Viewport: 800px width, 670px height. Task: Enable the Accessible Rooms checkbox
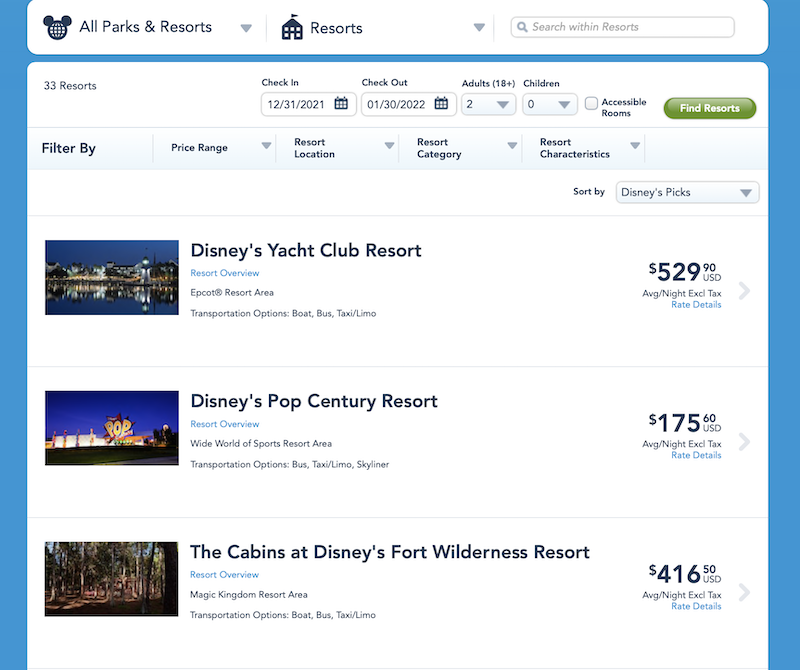(x=592, y=103)
